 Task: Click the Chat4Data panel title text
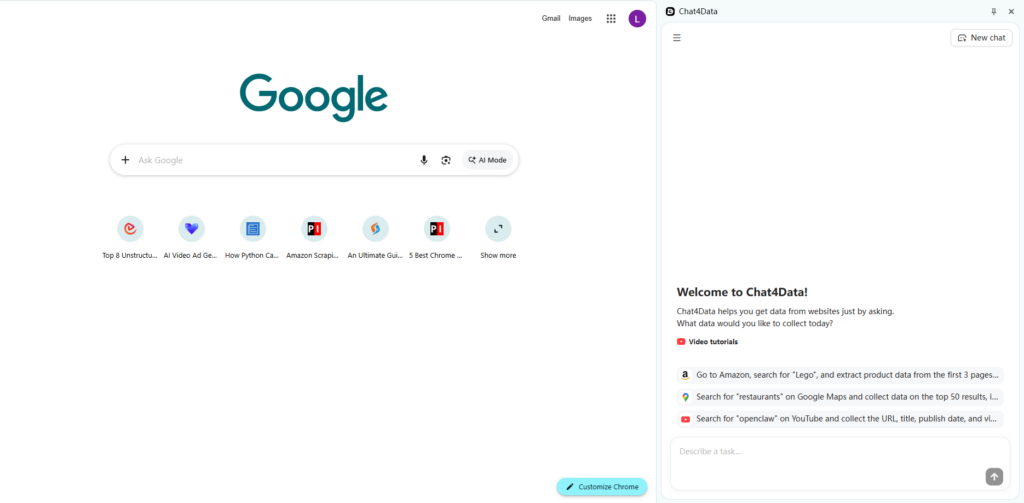(698, 11)
